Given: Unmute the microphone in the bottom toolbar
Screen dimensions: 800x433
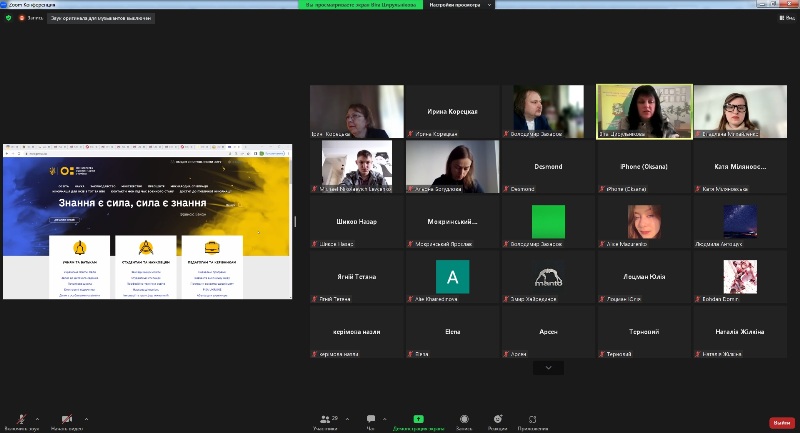Looking at the screenshot, I should (21, 419).
